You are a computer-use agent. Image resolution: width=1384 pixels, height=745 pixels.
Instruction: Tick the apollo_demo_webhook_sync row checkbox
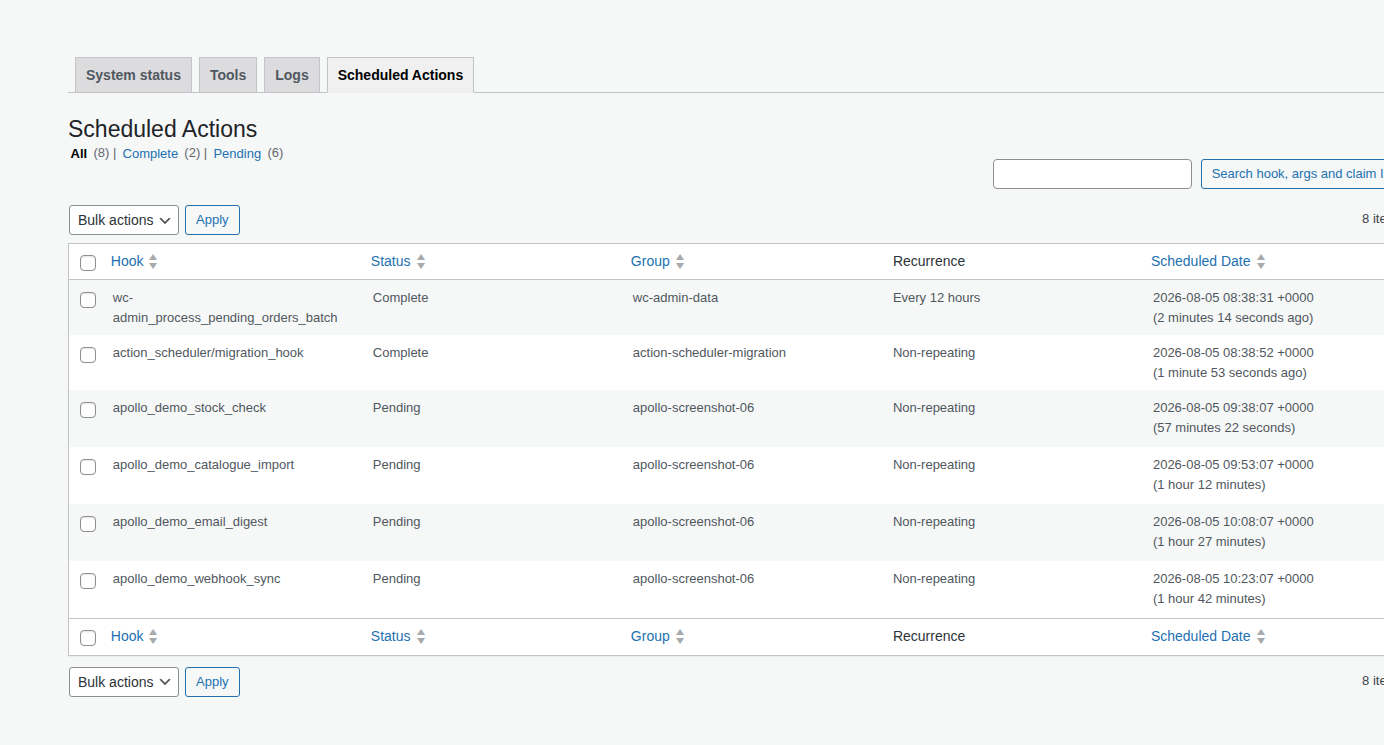click(x=88, y=581)
